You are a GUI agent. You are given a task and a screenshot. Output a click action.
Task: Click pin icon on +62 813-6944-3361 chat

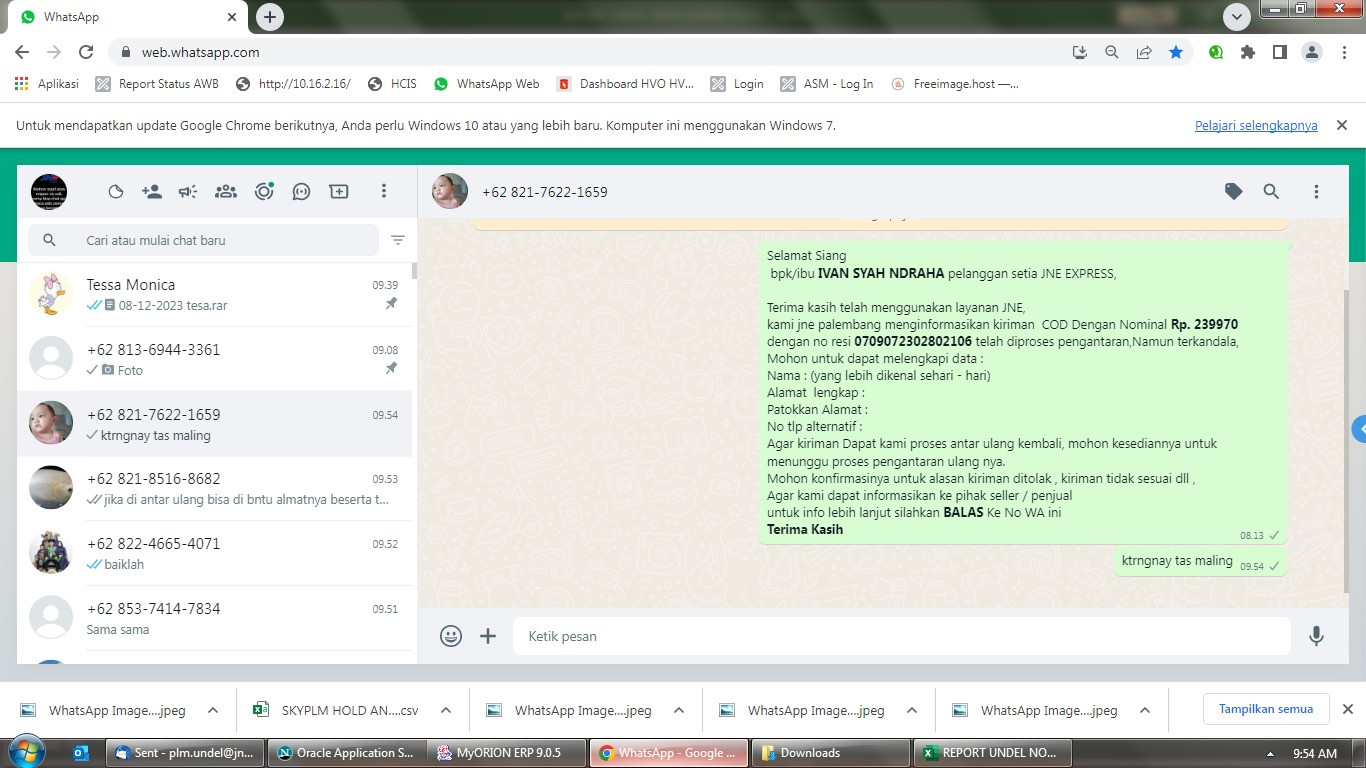coord(391,369)
